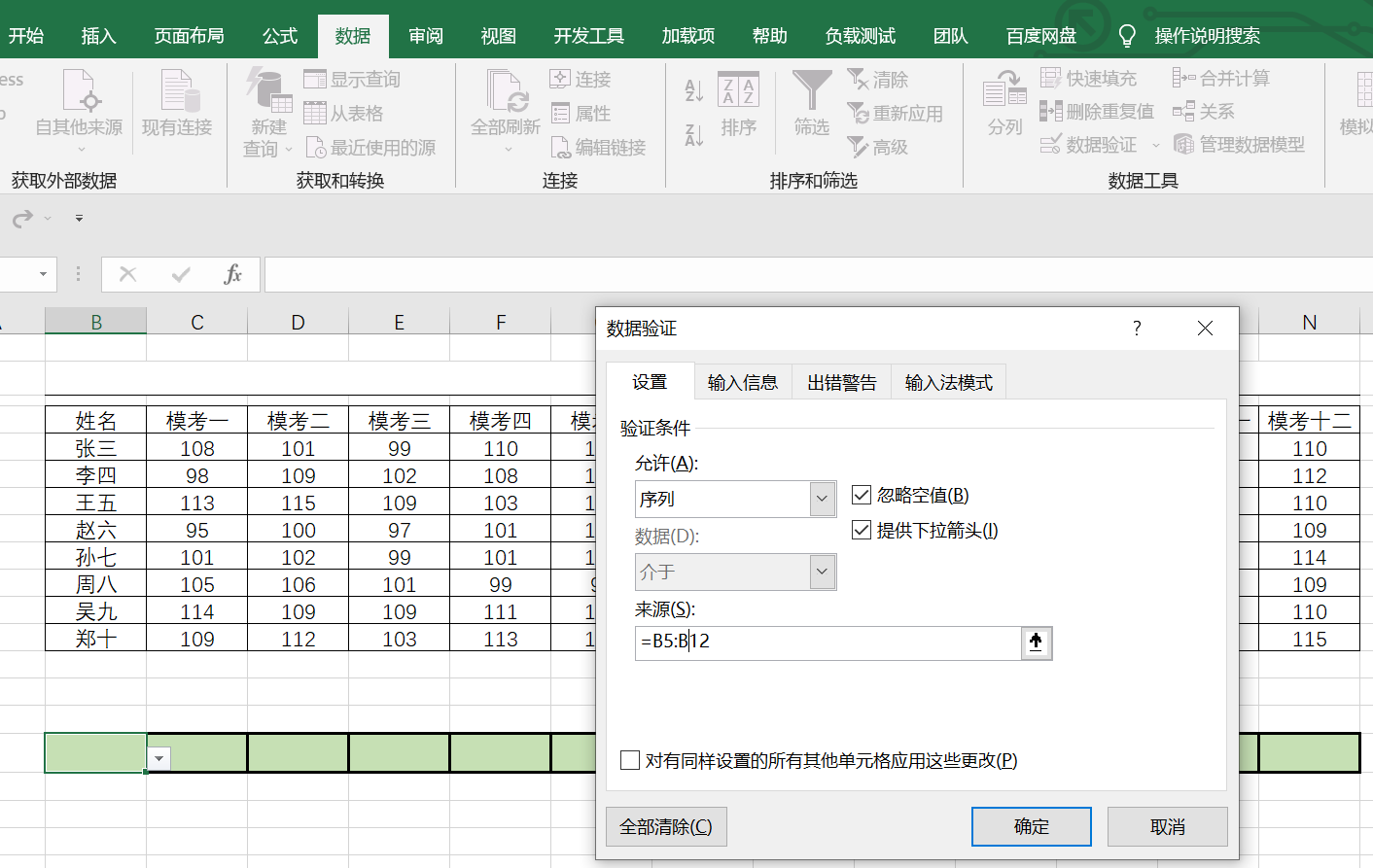Click the 筛选 filter funnel icon
The height and width of the screenshot is (868, 1373).
pyautogui.click(x=812, y=90)
